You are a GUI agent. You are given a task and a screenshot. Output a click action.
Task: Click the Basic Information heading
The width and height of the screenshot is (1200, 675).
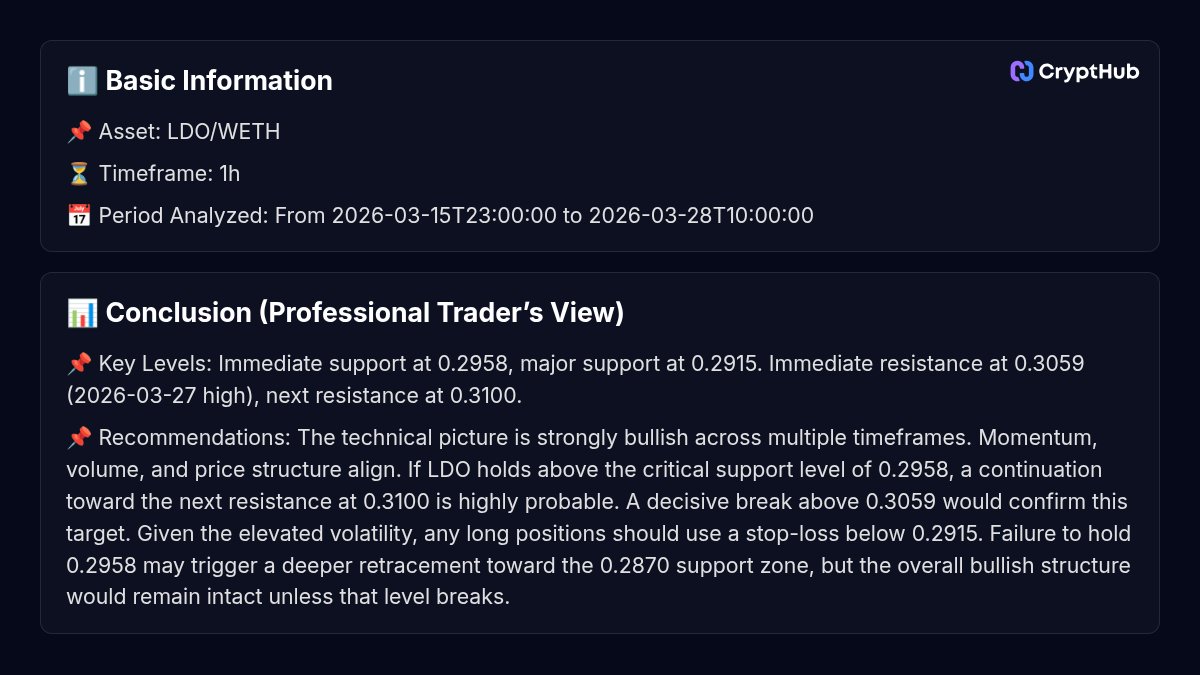pos(218,81)
